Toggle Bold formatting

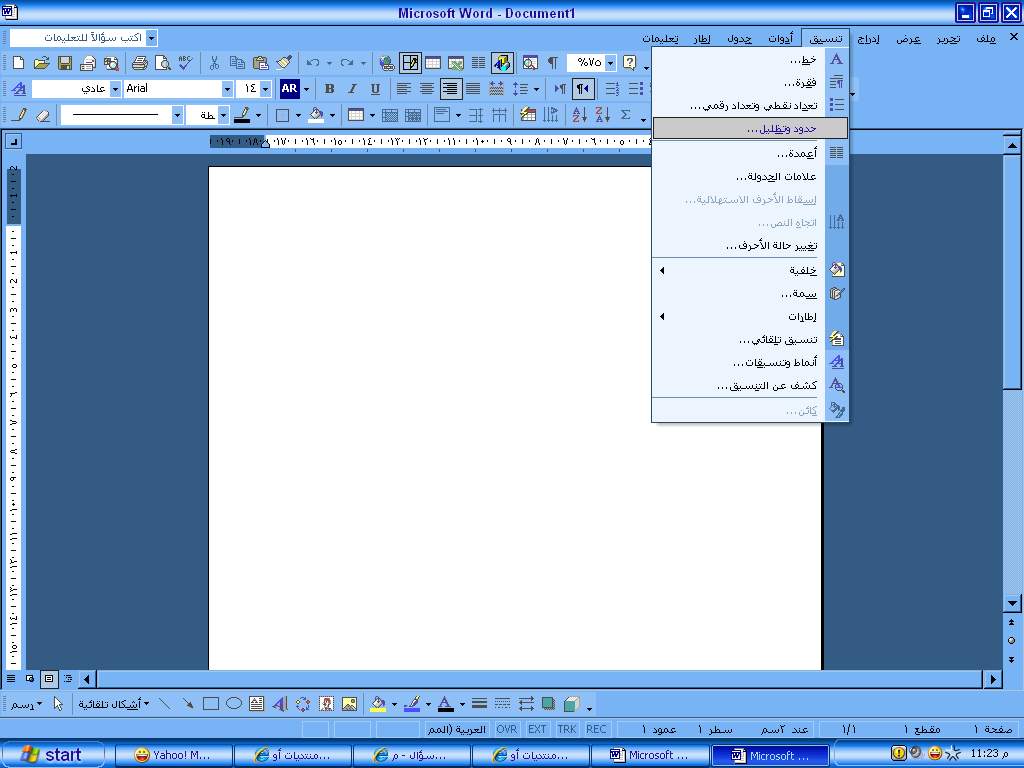(x=329, y=89)
